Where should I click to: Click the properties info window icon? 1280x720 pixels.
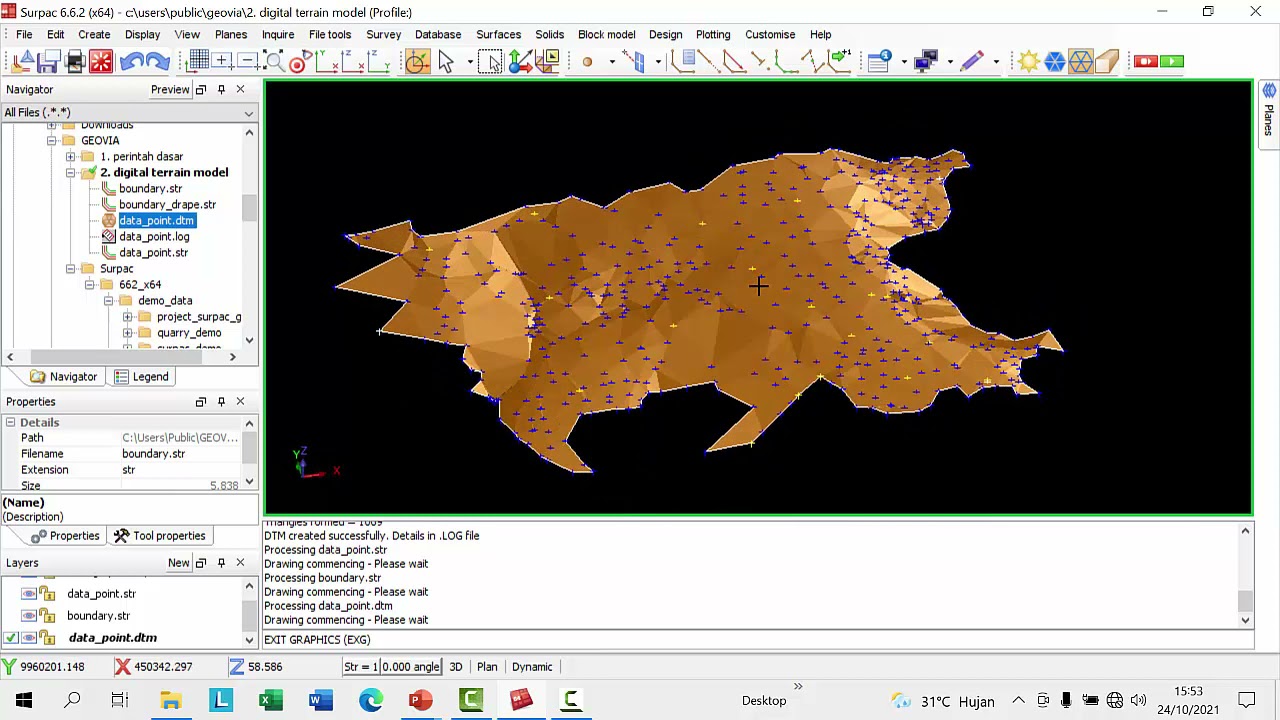[x=879, y=62]
